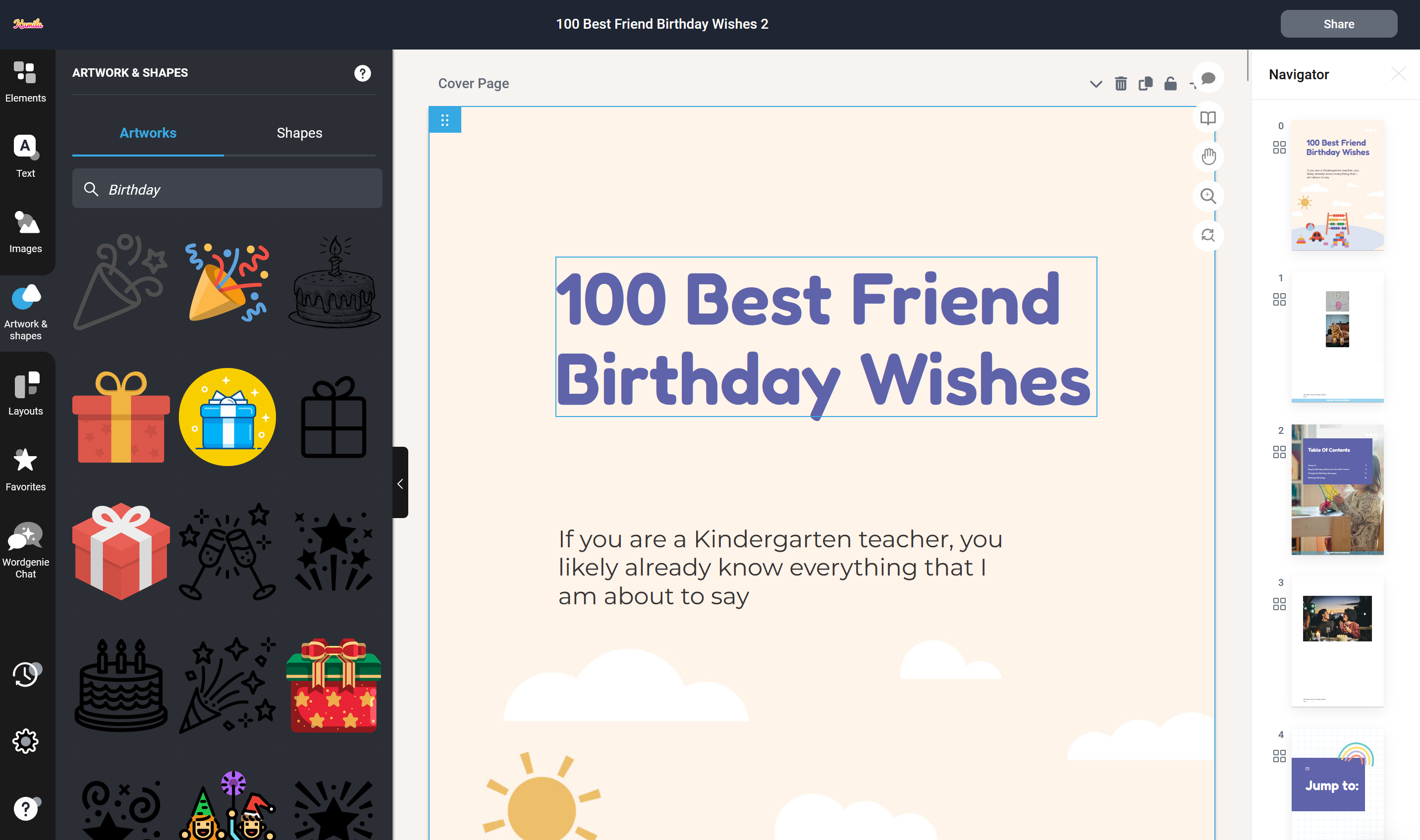
Task: Click the zoom magnifier tool
Action: (x=1207, y=196)
